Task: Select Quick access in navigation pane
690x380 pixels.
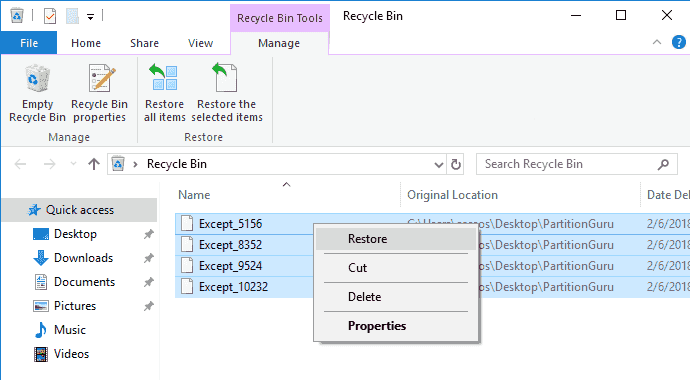Action: pyautogui.click(x=79, y=210)
